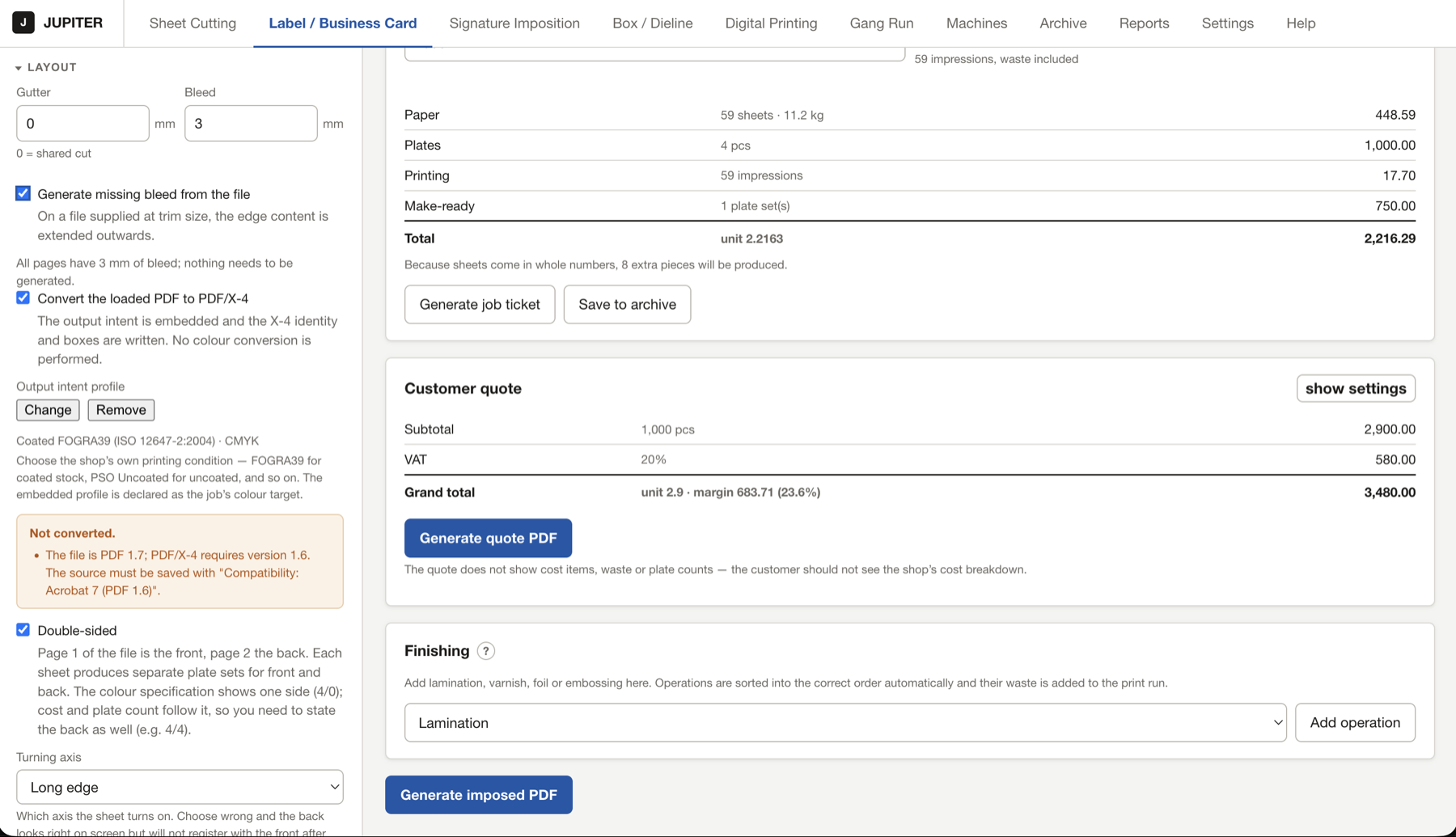Open the Help tab
The image size is (1456, 837).
[1301, 23]
